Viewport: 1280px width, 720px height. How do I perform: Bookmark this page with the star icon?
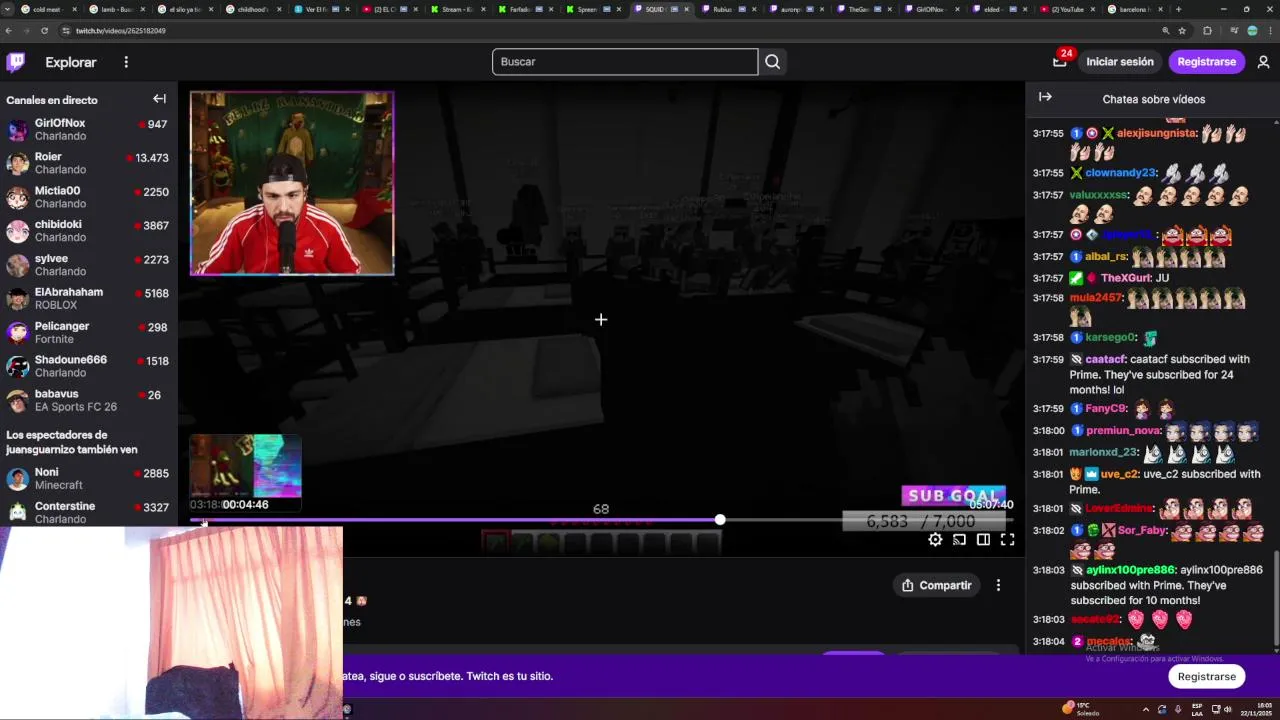click(1182, 31)
